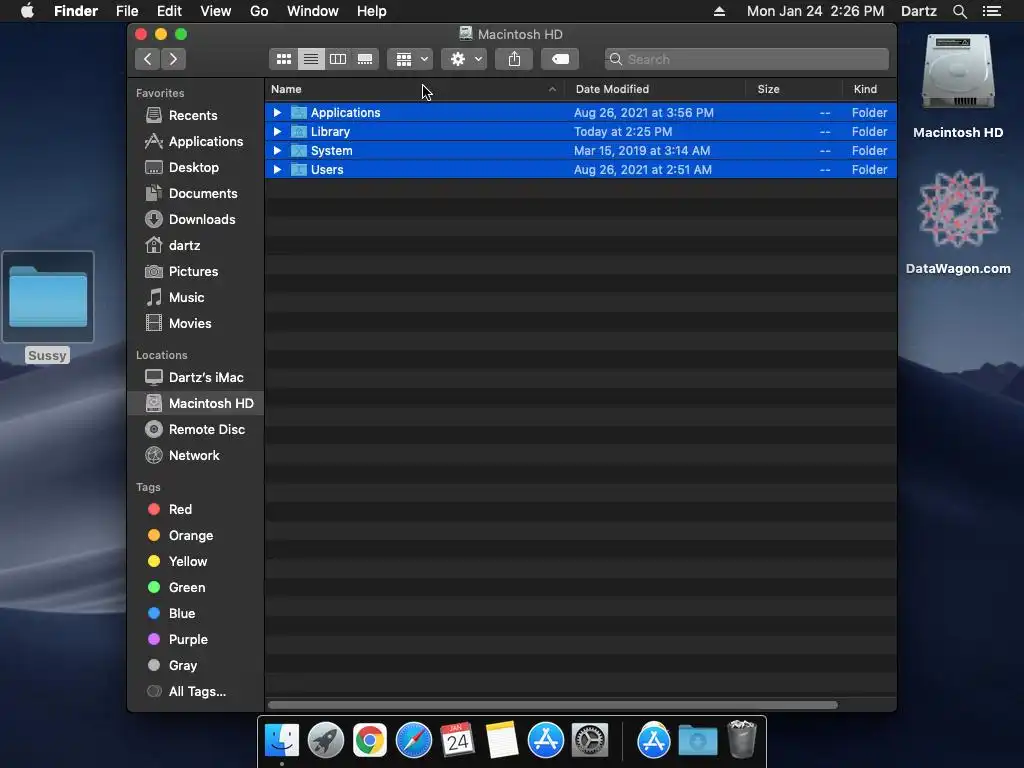The width and height of the screenshot is (1024, 768).
Task: Filter by the Red tag
Action: click(180, 509)
